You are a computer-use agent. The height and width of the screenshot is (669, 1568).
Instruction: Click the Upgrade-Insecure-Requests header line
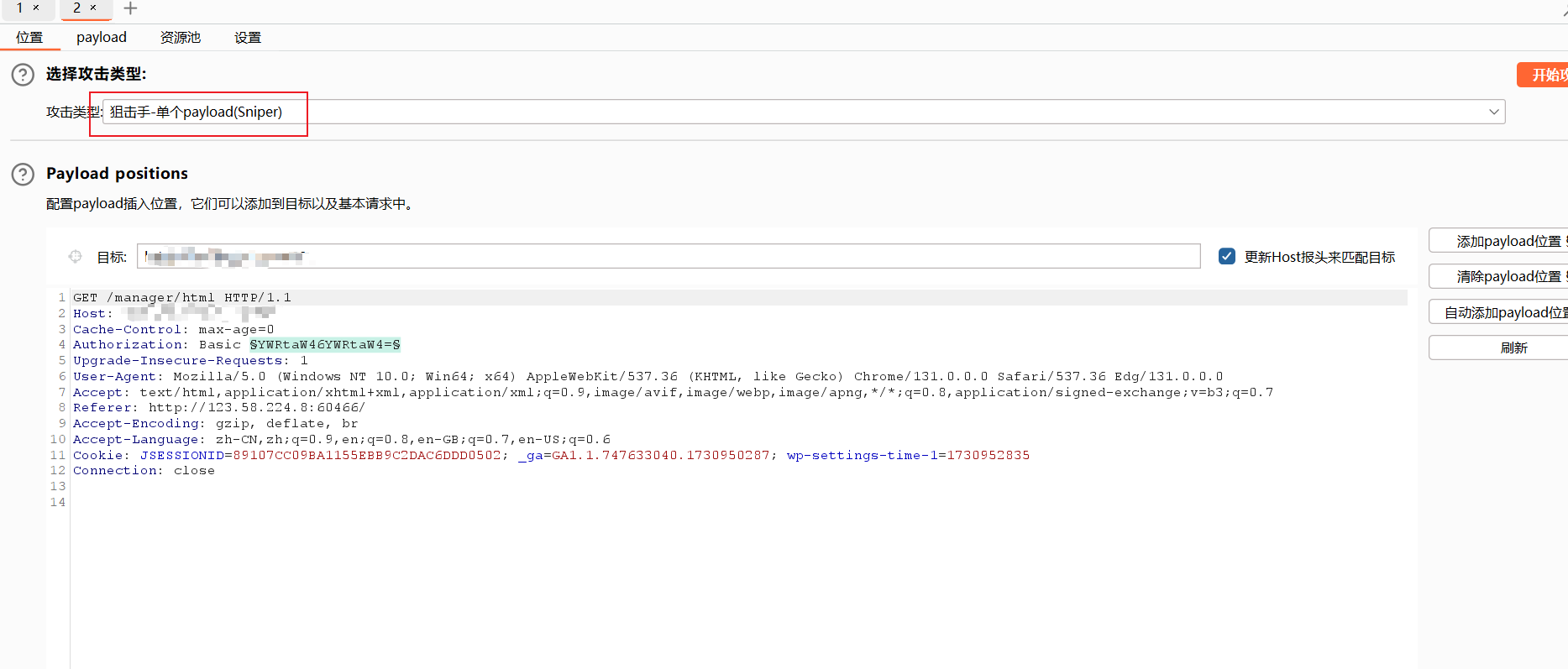[191, 361]
